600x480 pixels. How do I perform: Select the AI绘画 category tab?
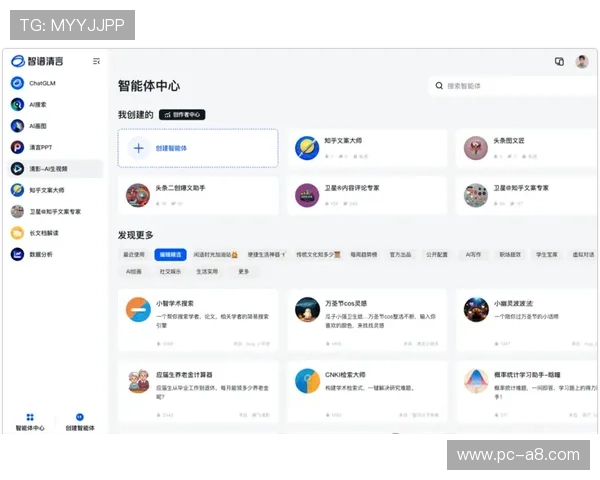tap(134, 271)
